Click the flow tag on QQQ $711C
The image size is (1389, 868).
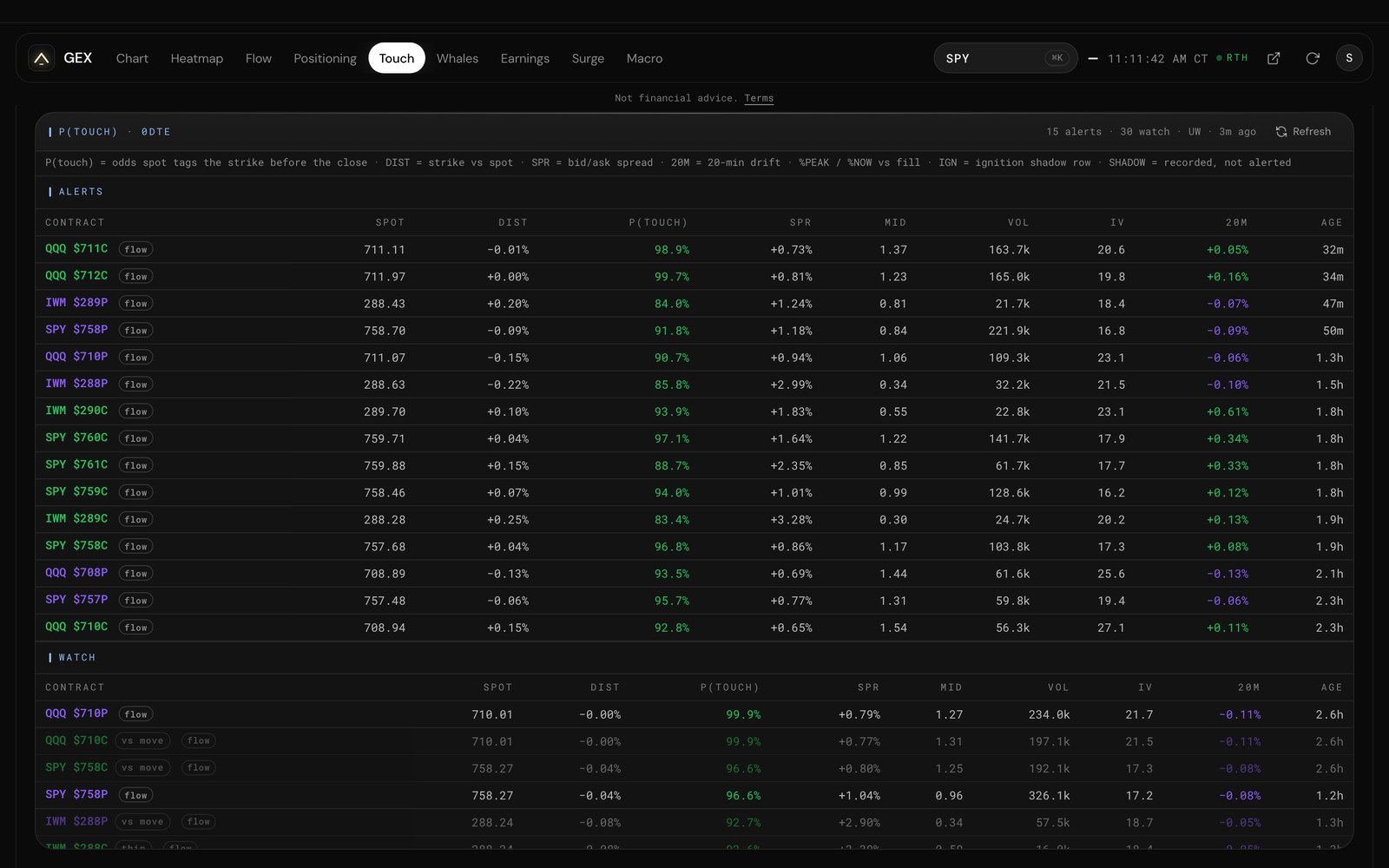pos(136,249)
